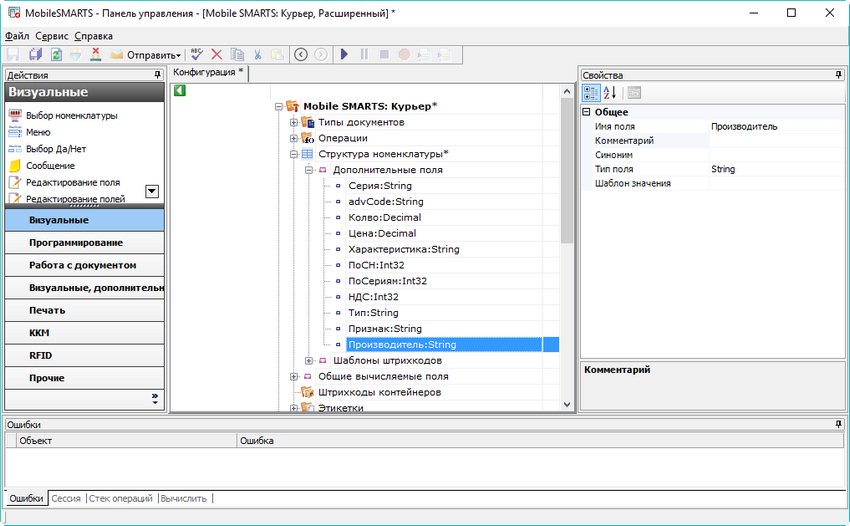This screenshot has height=526, width=850.
Task: Open the Программирование action group
Action: pos(85,242)
